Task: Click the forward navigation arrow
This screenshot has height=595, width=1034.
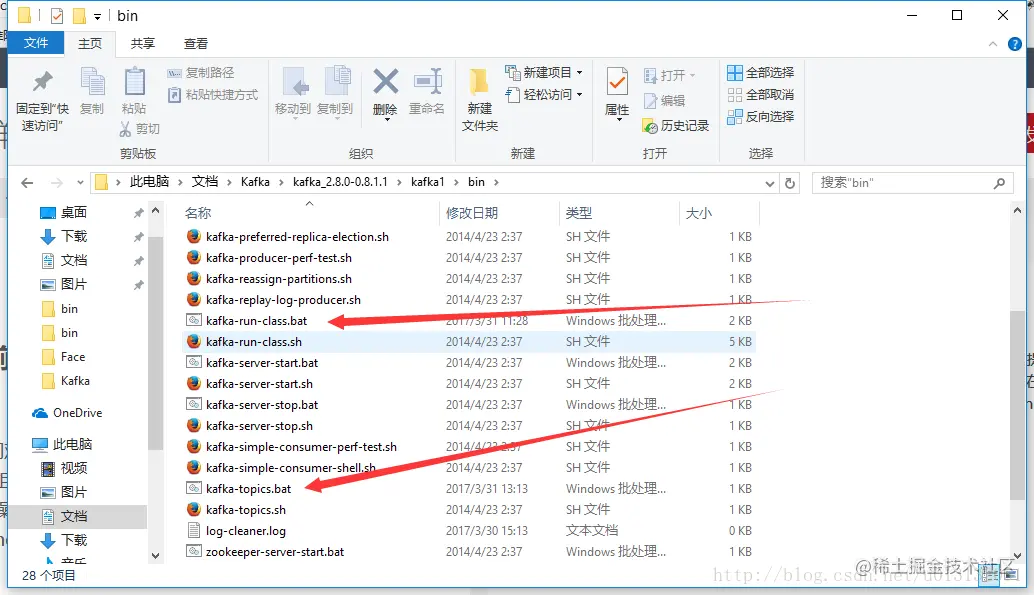Action: pyautogui.click(x=57, y=183)
